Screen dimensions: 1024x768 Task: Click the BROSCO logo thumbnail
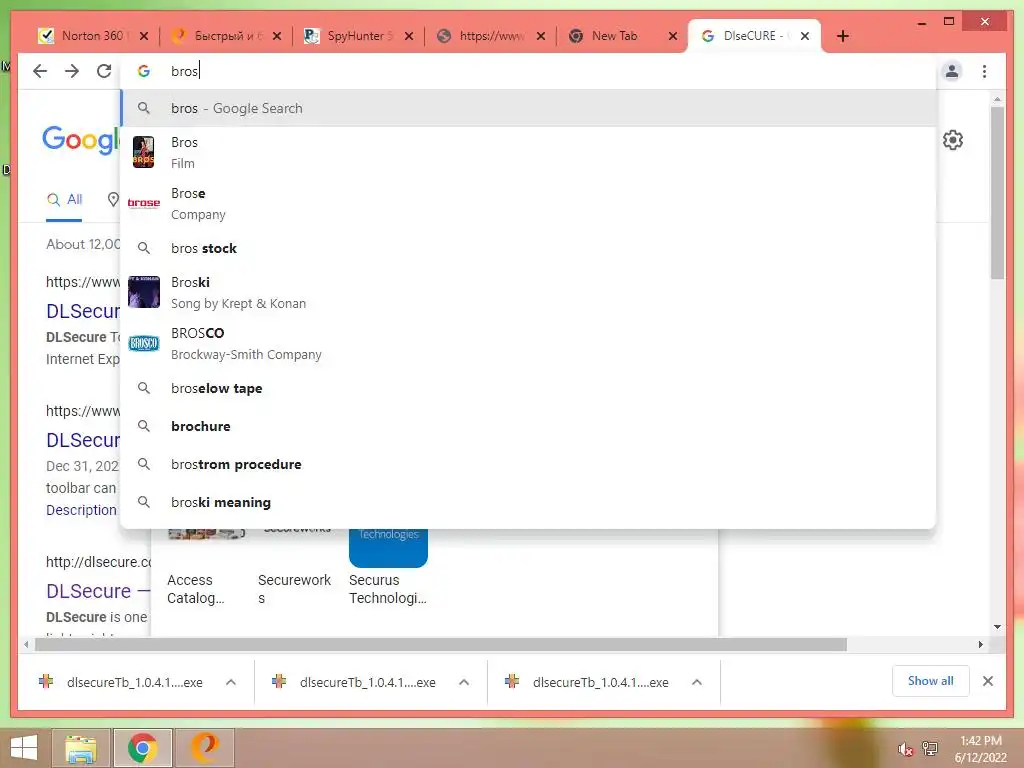[x=144, y=343]
